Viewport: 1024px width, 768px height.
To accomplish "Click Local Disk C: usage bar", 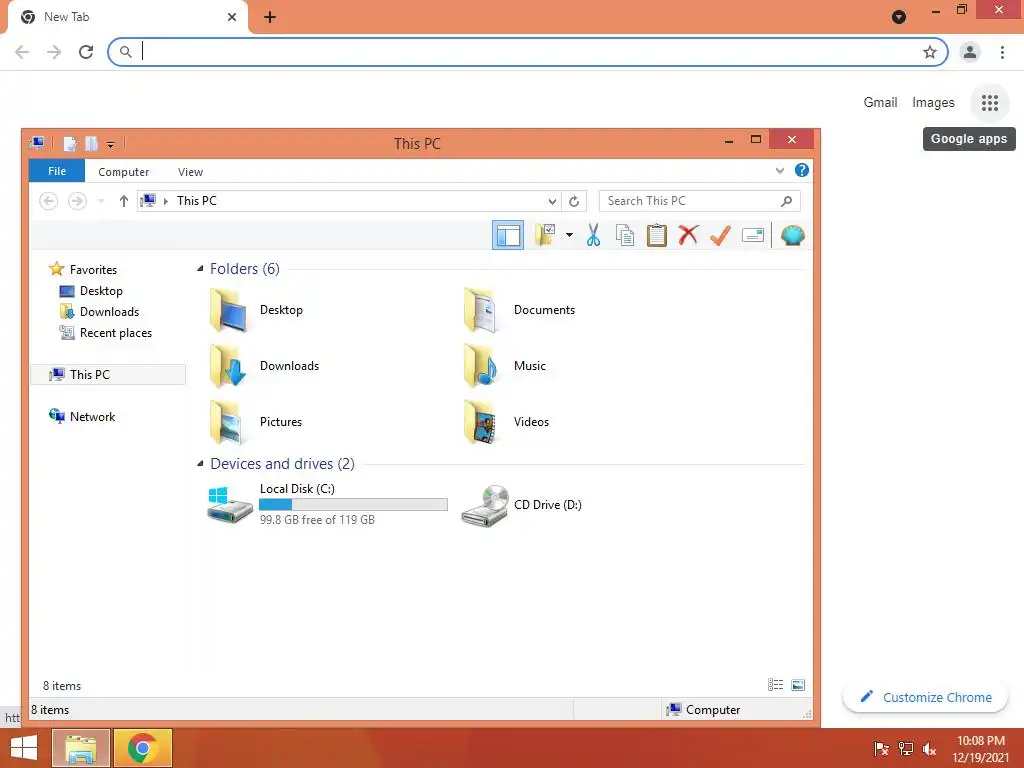I will (353, 504).
